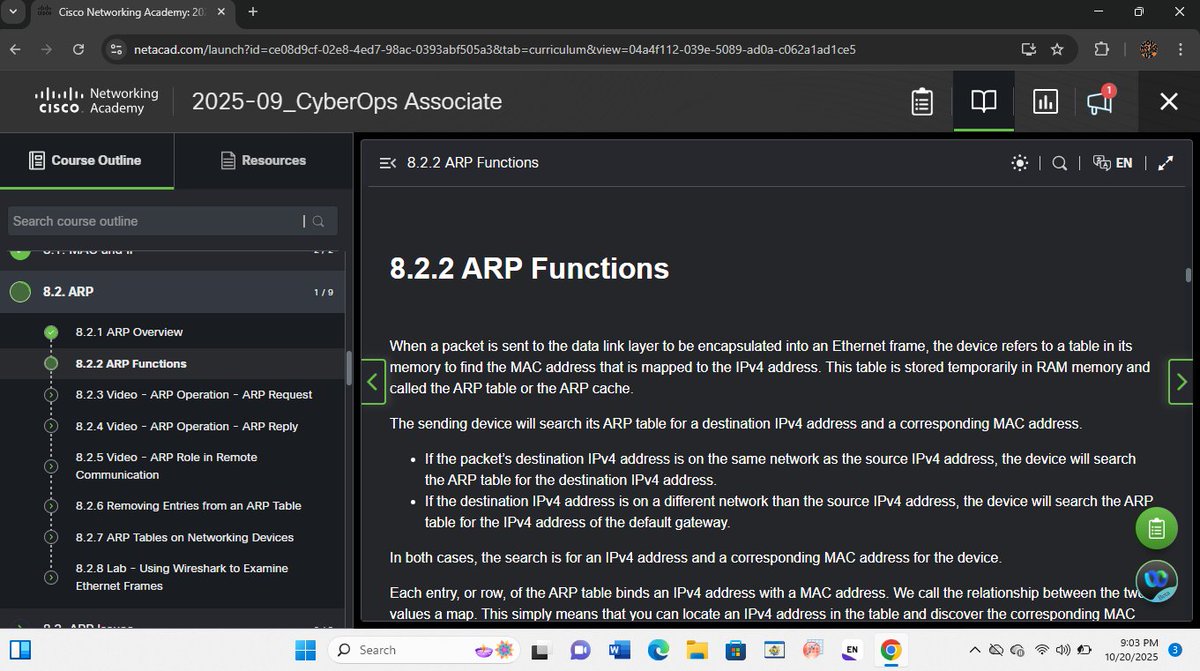Open the Chrome extensions puzzle icon
Viewport: 1200px width, 671px height.
point(1101,49)
